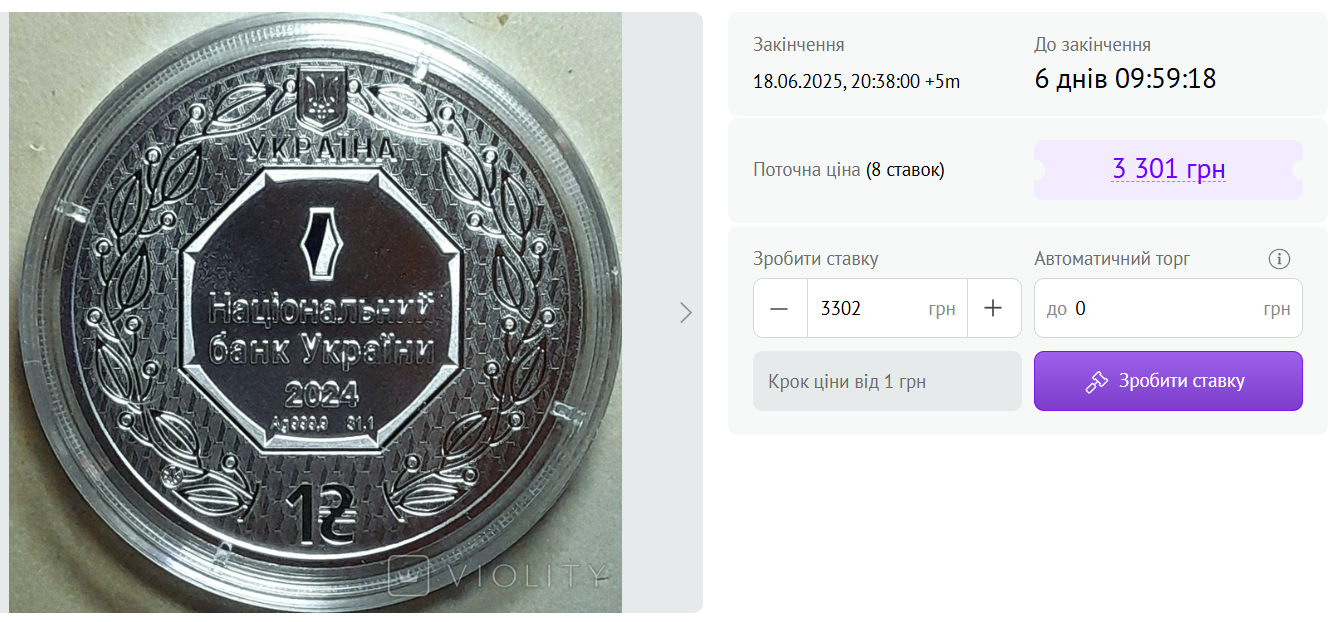1337x622 pixels.
Task: Open the current price 3 301 грн link
Action: pyautogui.click(x=1169, y=169)
